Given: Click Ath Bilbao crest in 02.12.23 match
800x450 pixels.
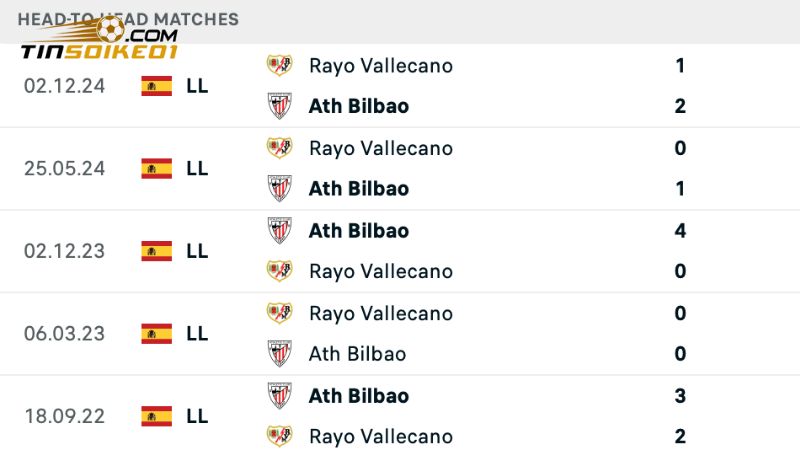Looking at the screenshot, I should click(x=279, y=230).
